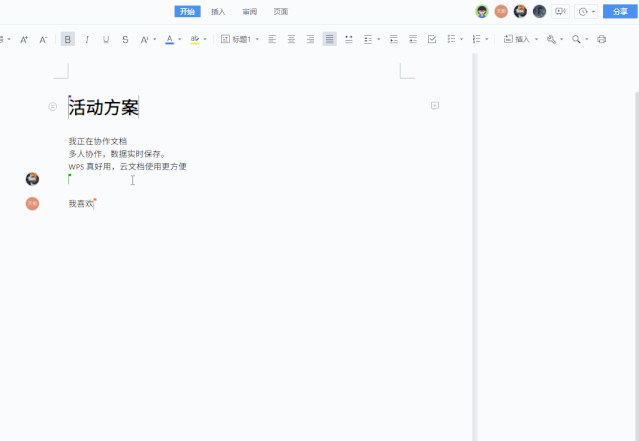The image size is (639, 441).
Task: Align text right
Action: pyautogui.click(x=310, y=40)
